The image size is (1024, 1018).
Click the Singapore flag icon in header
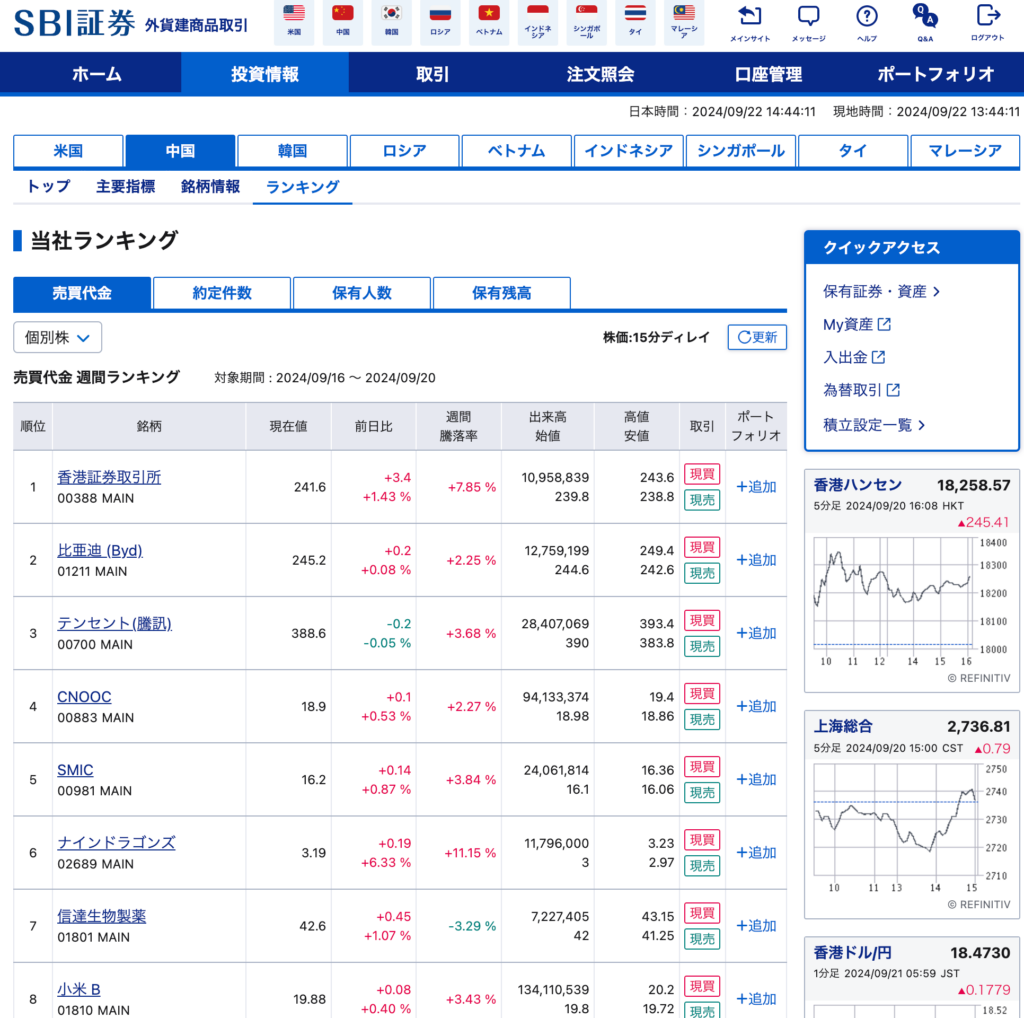coord(586,11)
